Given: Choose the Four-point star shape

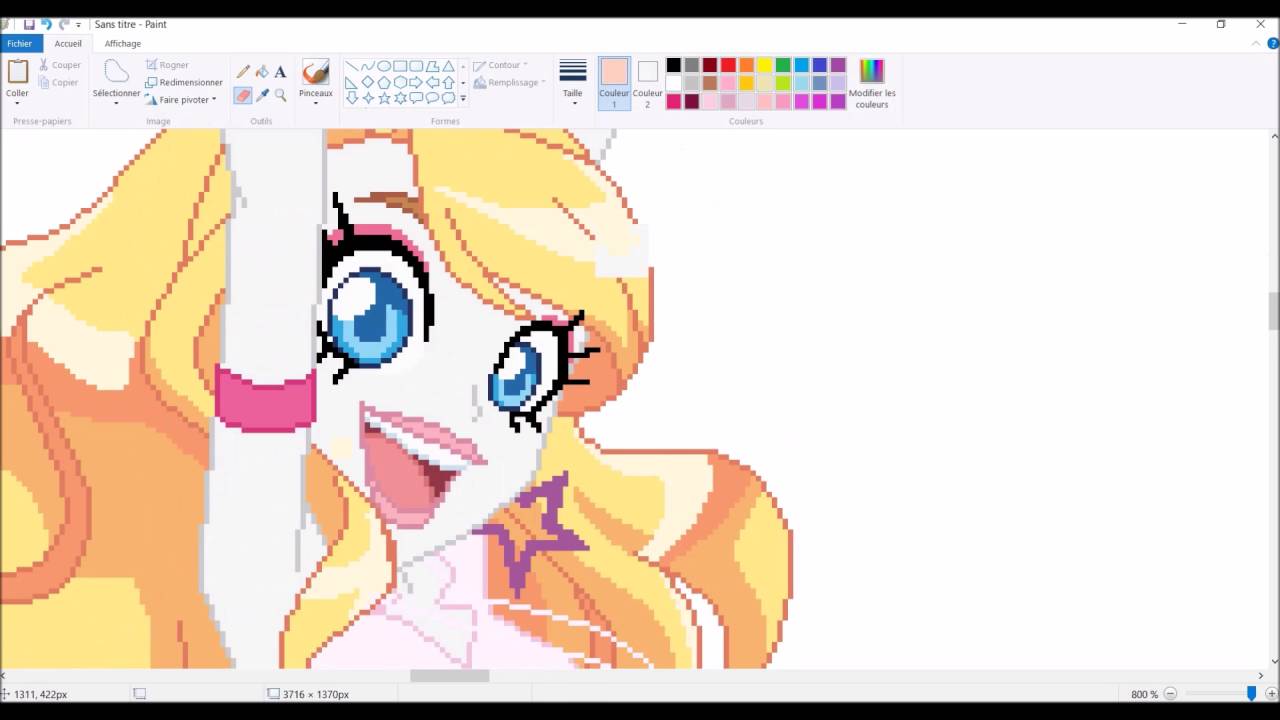Looking at the screenshot, I should tap(368, 98).
